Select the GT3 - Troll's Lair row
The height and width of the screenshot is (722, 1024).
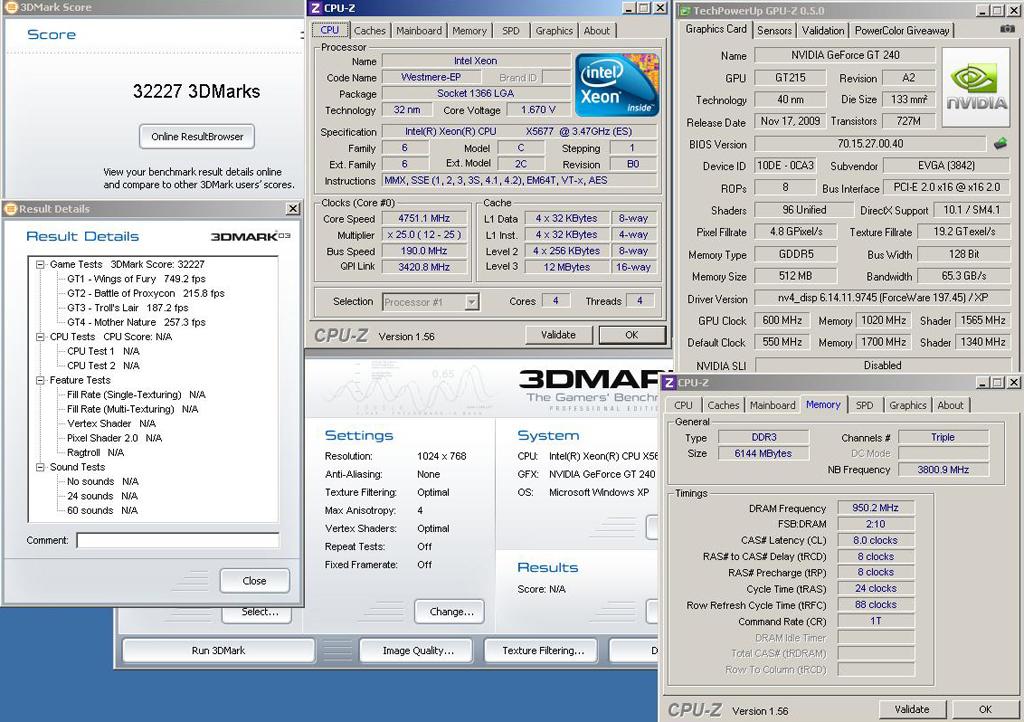click(127, 307)
